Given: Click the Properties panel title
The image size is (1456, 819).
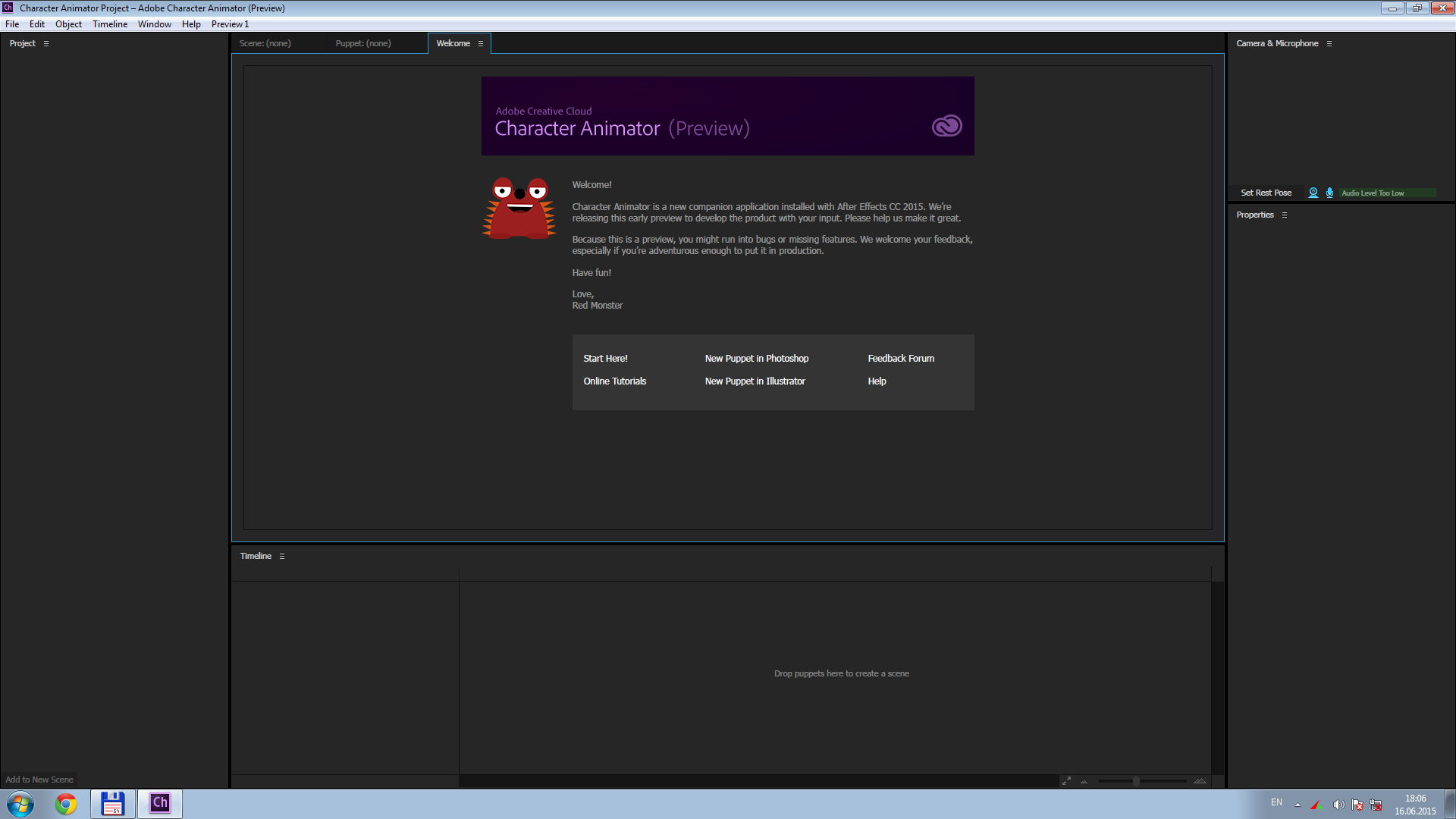Looking at the screenshot, I should pyautogui.click(x=1255, y=215).
